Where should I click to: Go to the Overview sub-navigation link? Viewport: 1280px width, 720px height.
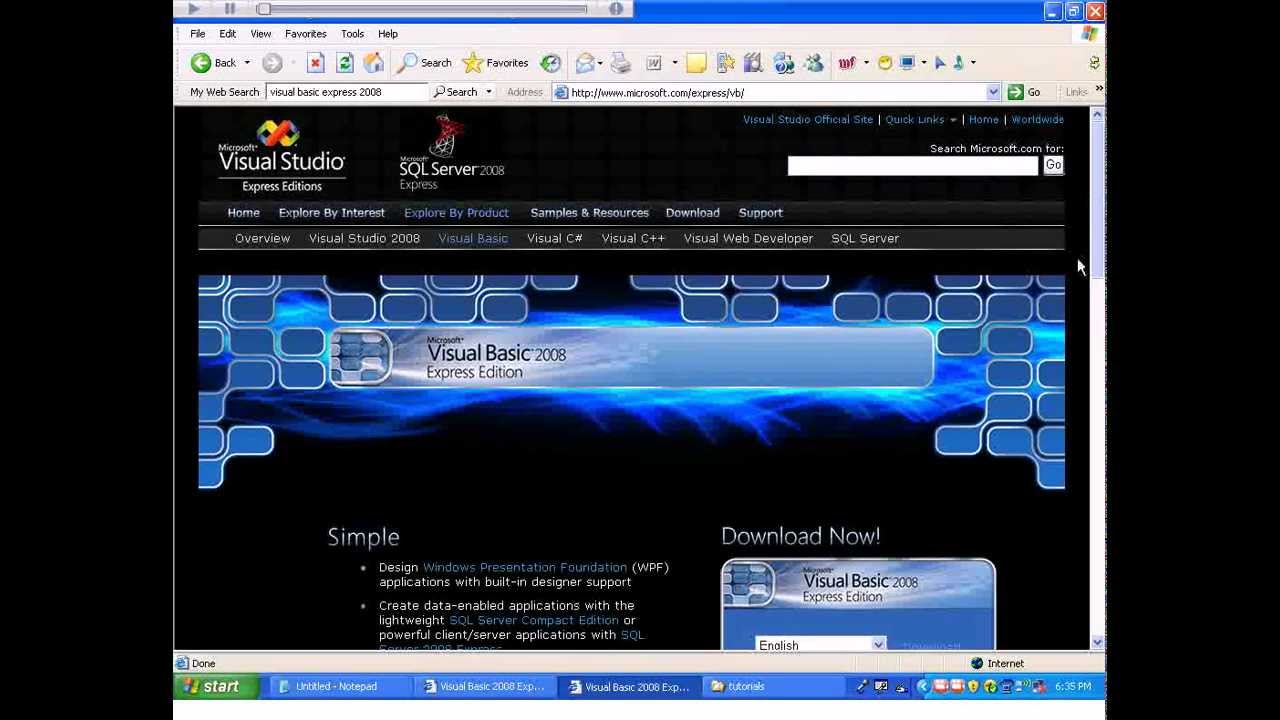(x=263, y=239)
